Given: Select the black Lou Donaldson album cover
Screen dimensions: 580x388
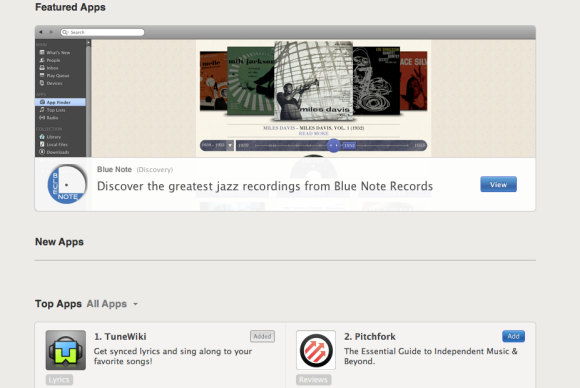Looking at the screenshot, I should pos(376,80).
